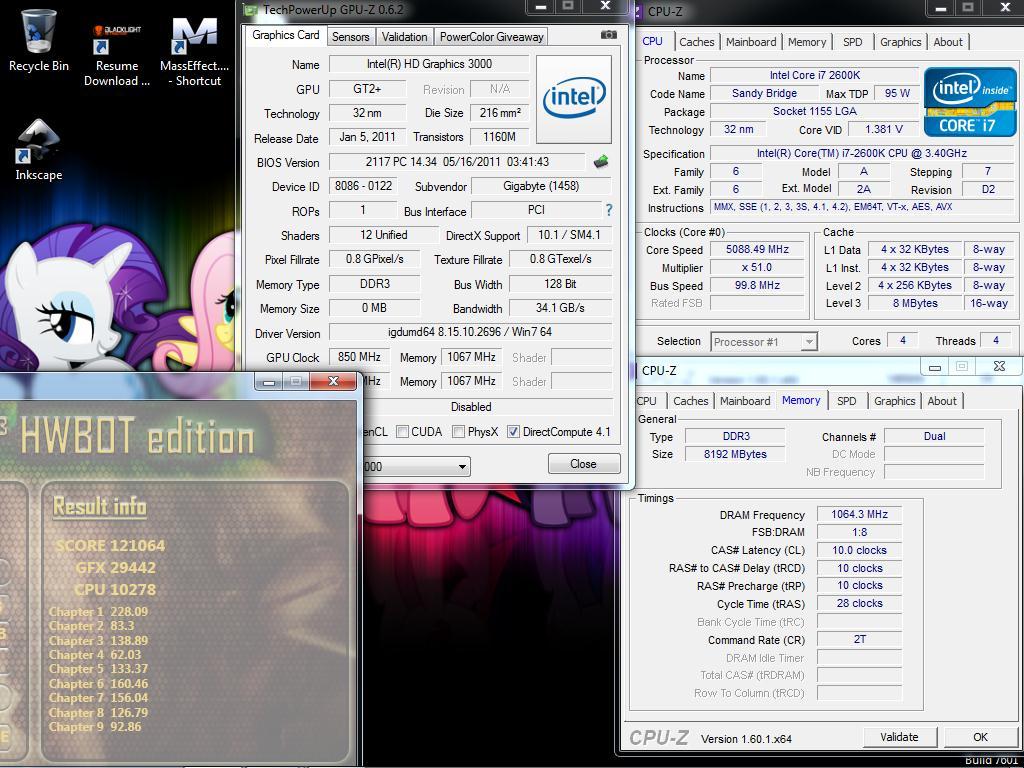Click the Device ID value 8086 - 0122
Screen dimensions: 1024x768
coord(364,186)
